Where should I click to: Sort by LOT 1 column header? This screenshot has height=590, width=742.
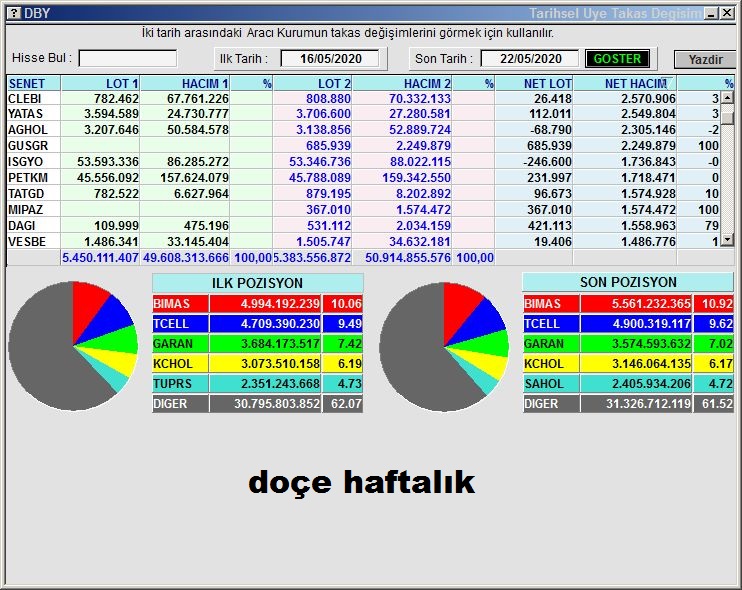[100, 84]
